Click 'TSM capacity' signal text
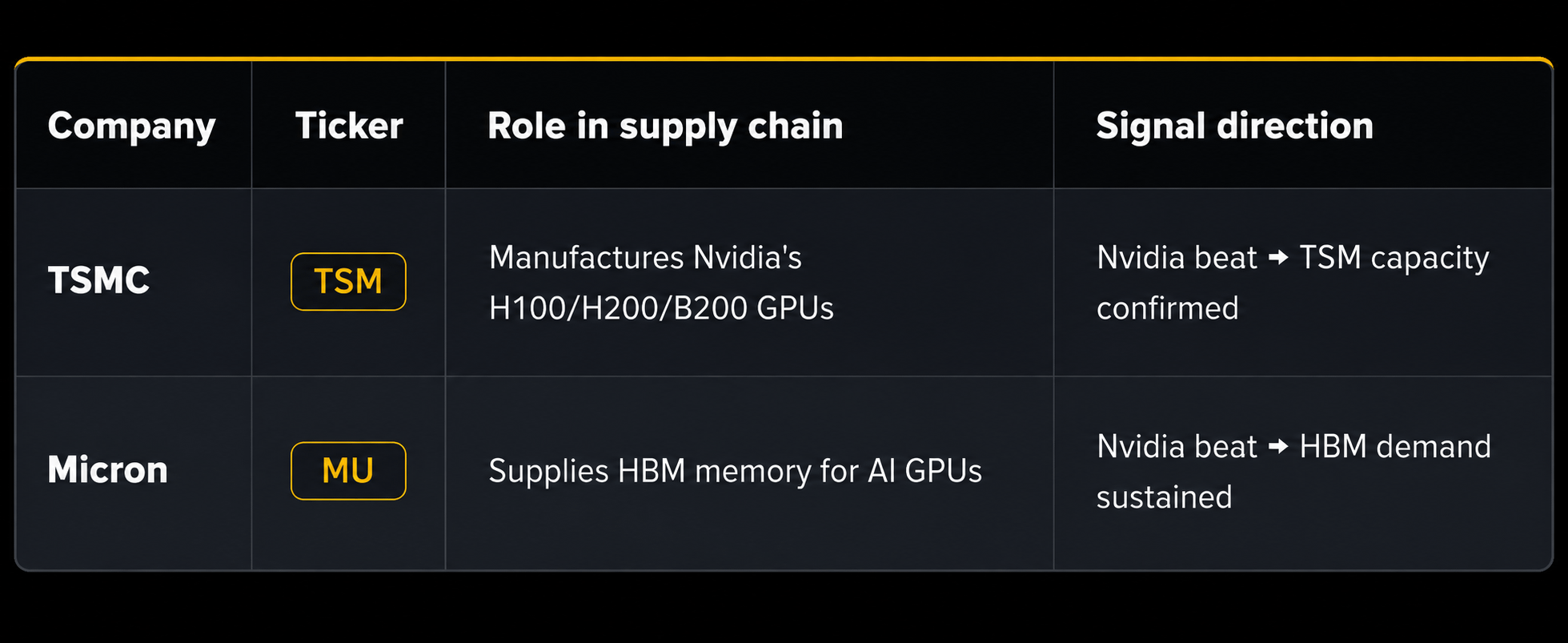This screenshot has width=1568, height=643. click(x=1394, y=259)
